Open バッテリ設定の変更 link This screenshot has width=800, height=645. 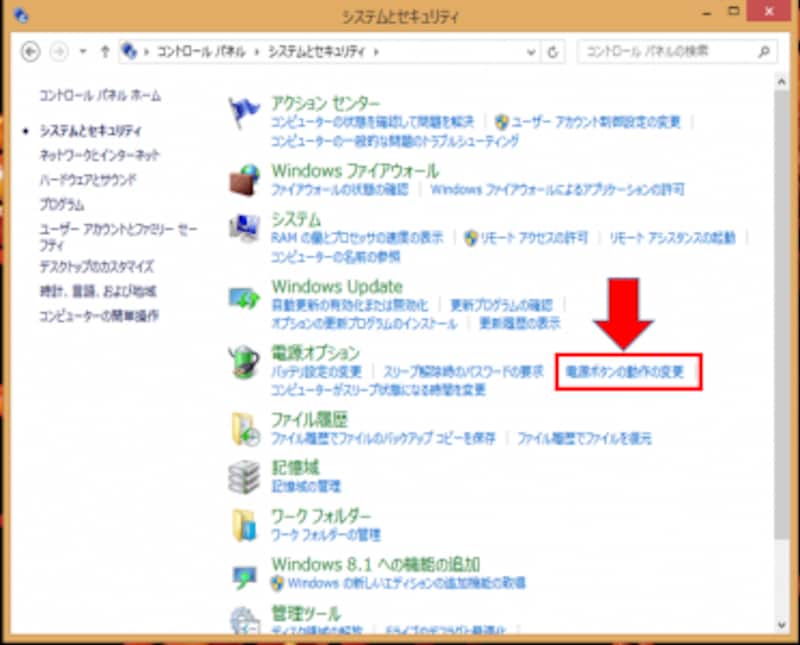(x=316, y=371)
